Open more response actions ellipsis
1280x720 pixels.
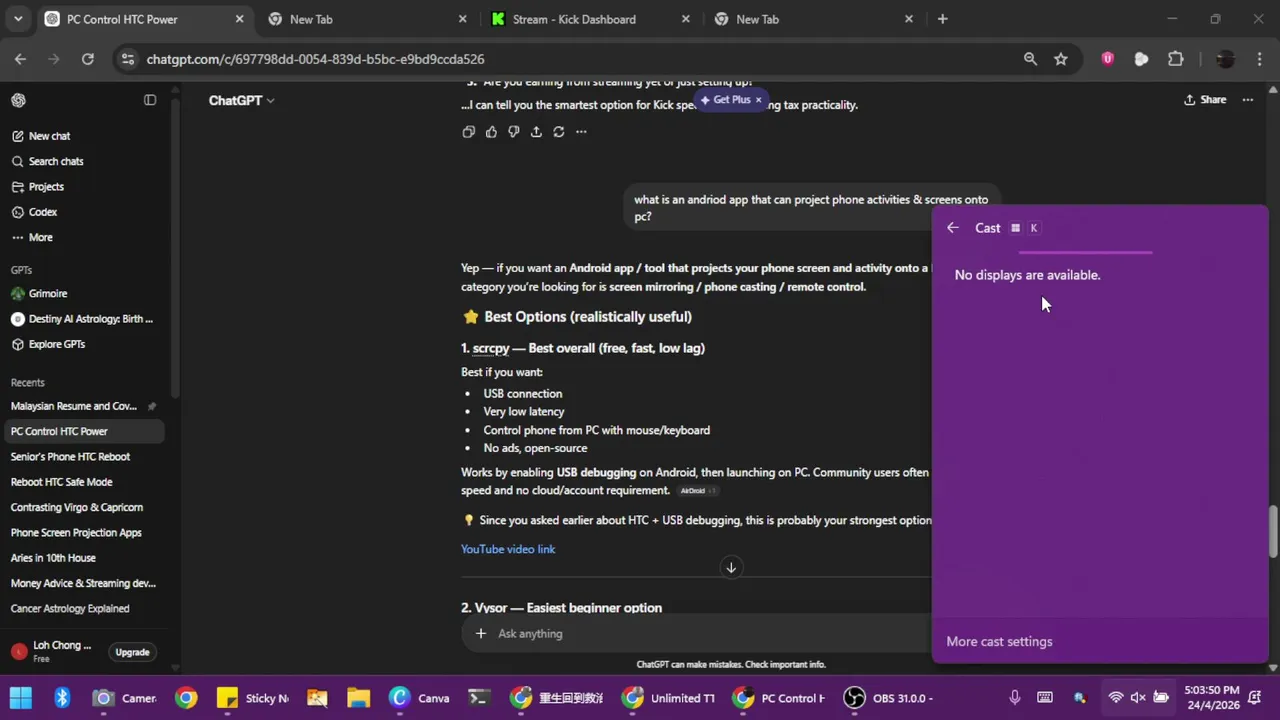[581, 132]
